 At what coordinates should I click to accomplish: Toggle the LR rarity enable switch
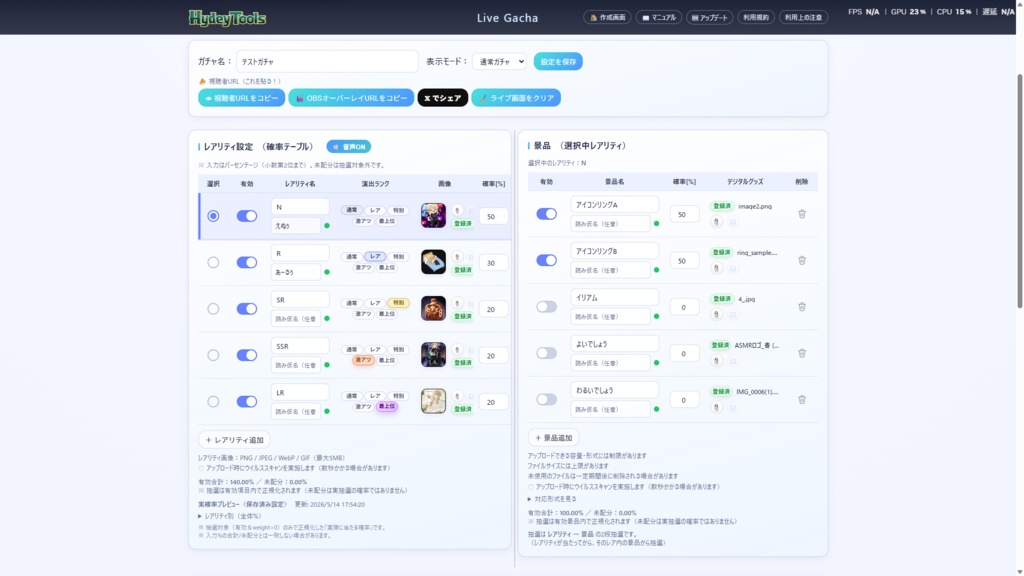247,402
